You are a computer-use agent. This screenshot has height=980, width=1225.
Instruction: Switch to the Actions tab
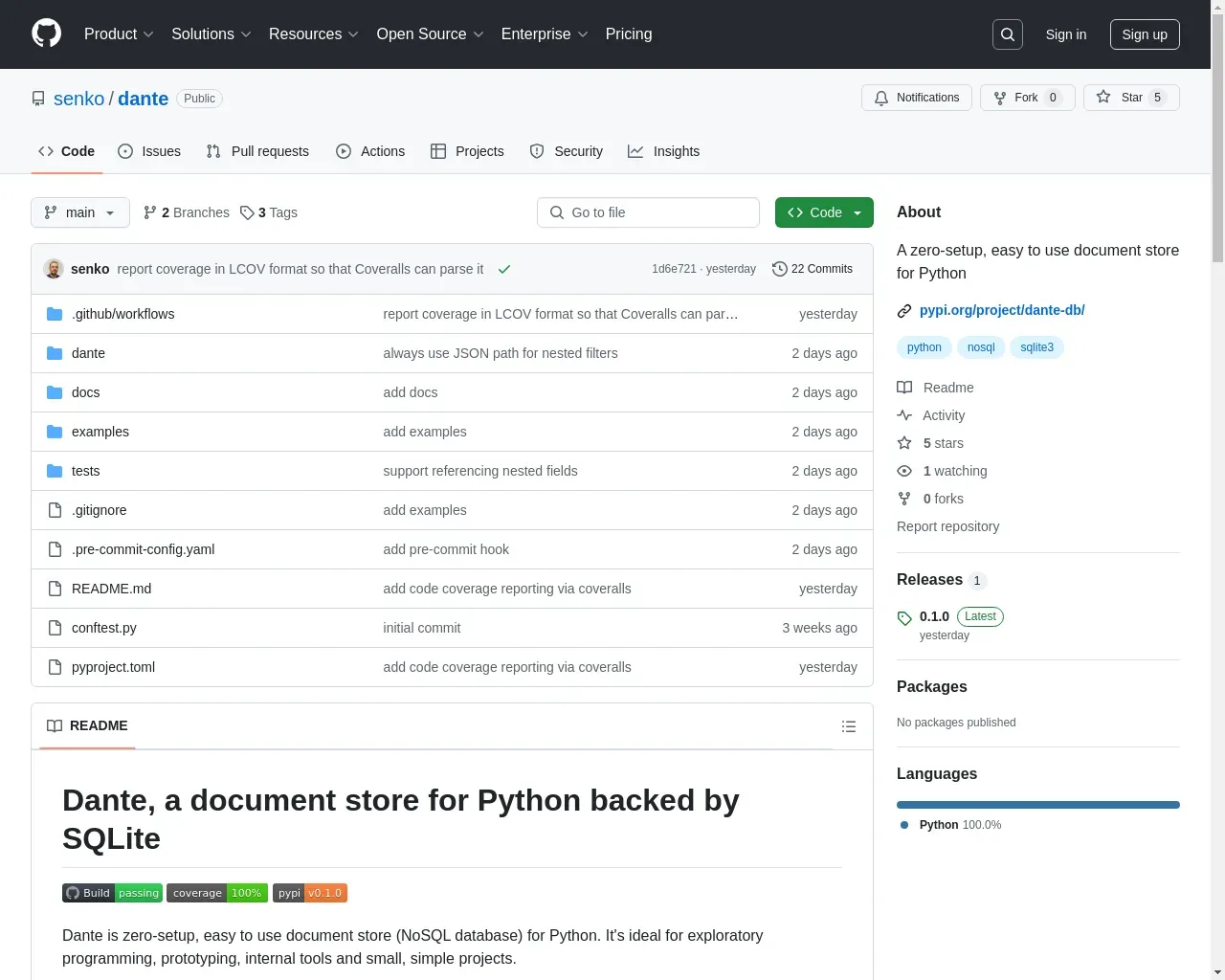[x=370, y=151]
